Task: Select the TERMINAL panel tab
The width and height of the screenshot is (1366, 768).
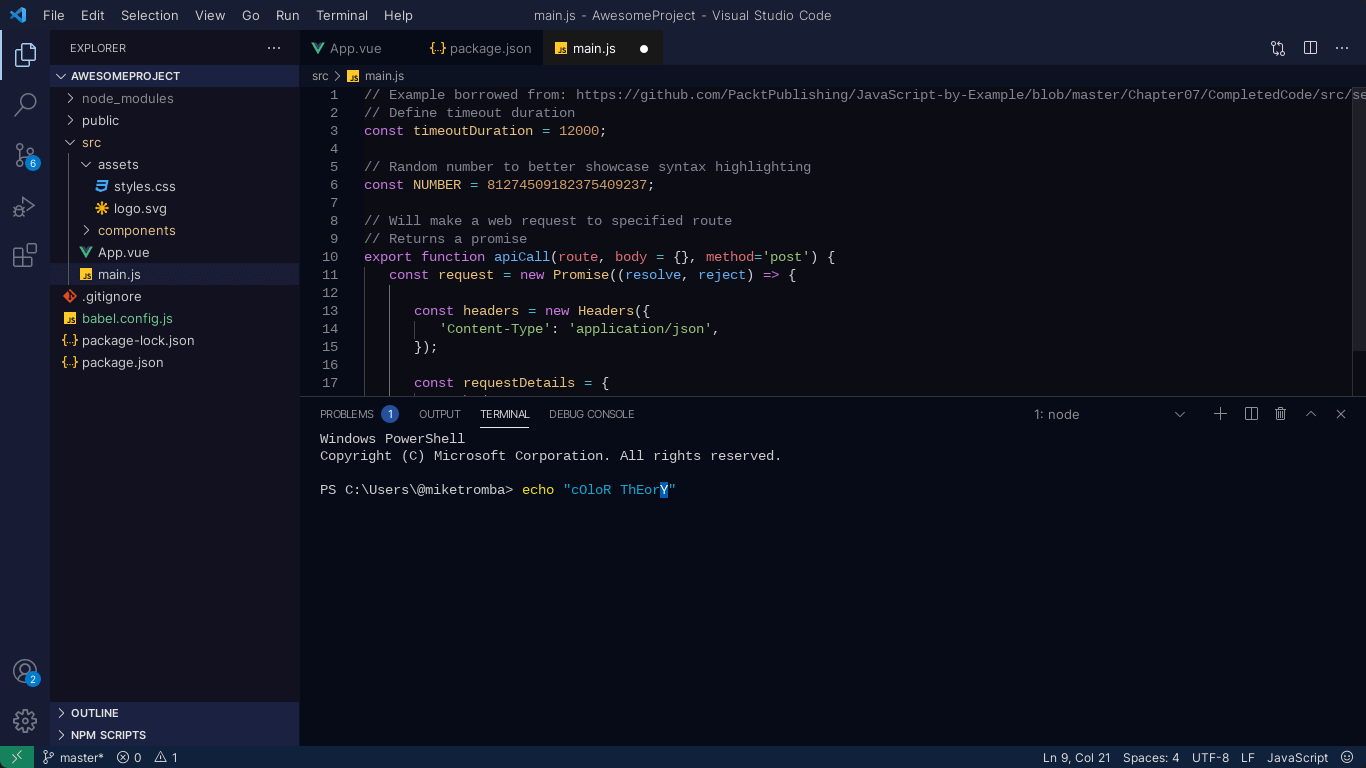Action: point(504,414)
